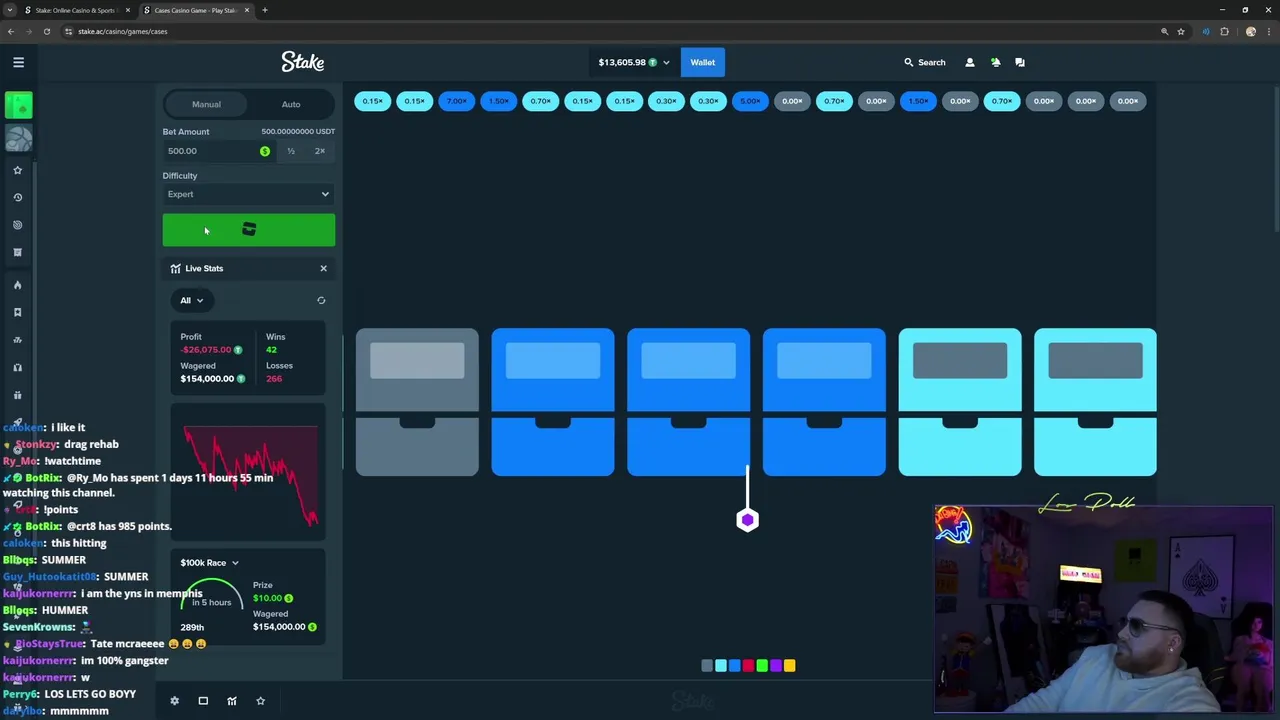Open the headset live support icon
This screenshot has width=1280, height=720.
tap(17, 367)
